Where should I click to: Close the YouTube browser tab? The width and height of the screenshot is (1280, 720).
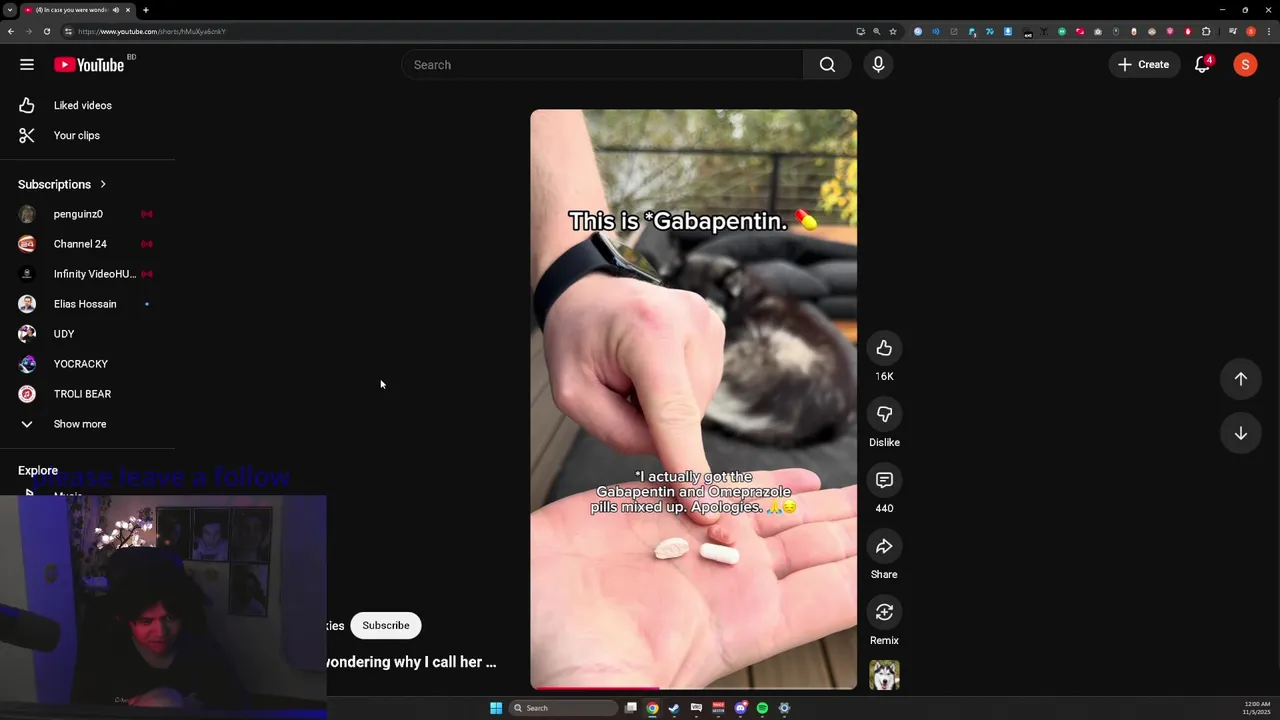pyautogui.click(x=128, y=10)
